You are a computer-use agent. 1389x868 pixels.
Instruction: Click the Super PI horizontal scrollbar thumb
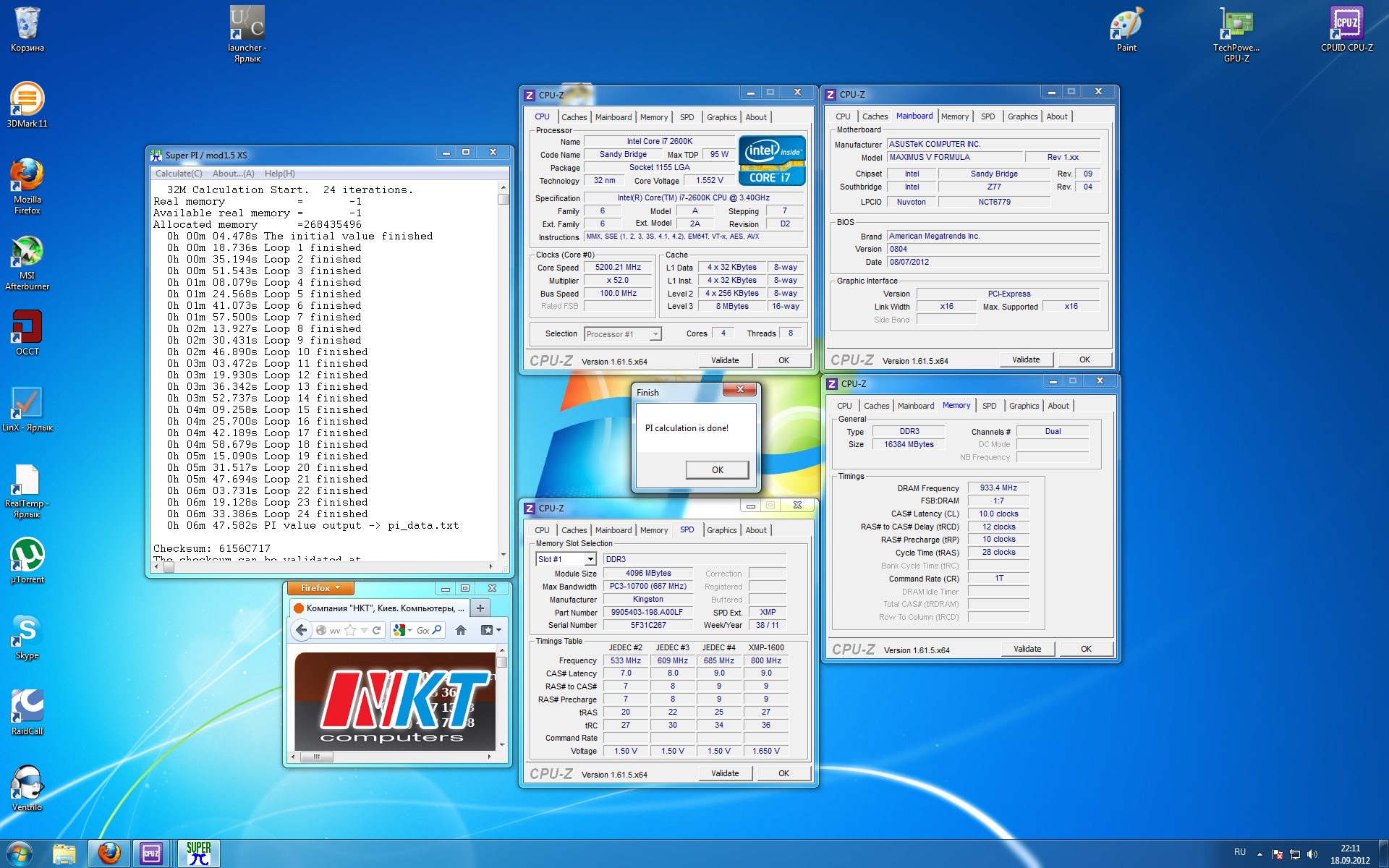coord(169,567)
